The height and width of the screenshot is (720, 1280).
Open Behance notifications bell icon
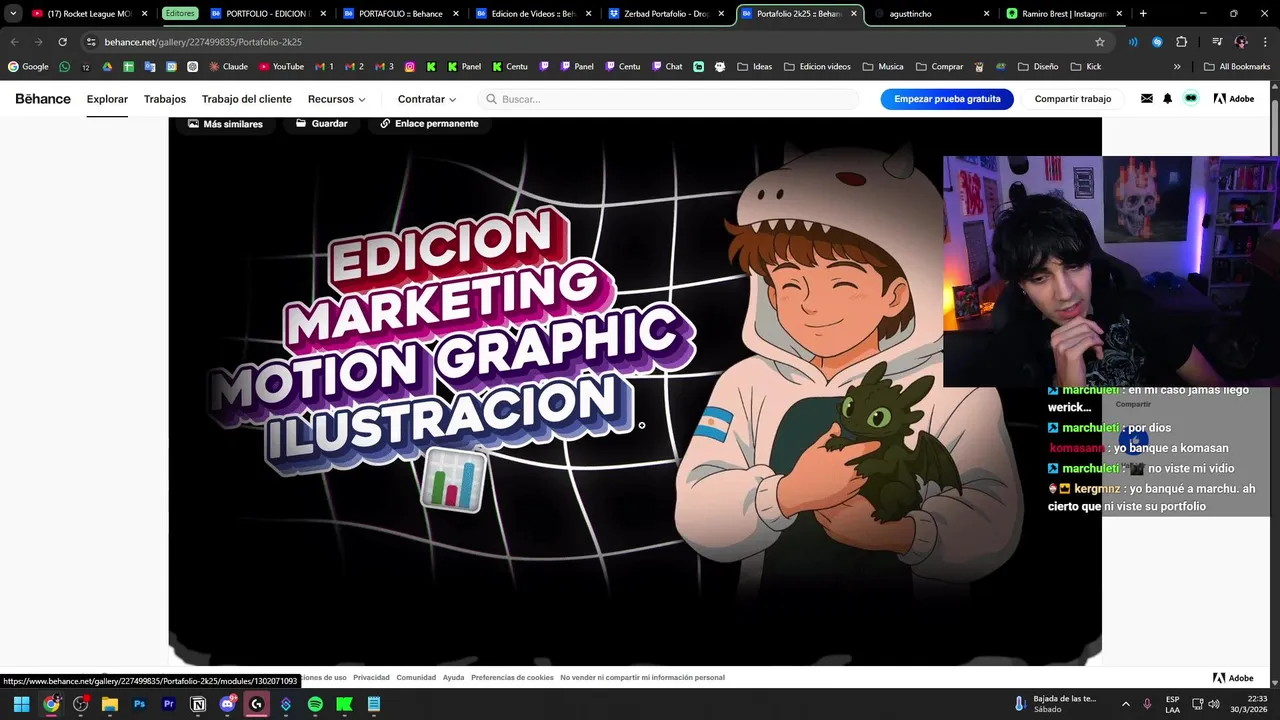pos(1167,99)
